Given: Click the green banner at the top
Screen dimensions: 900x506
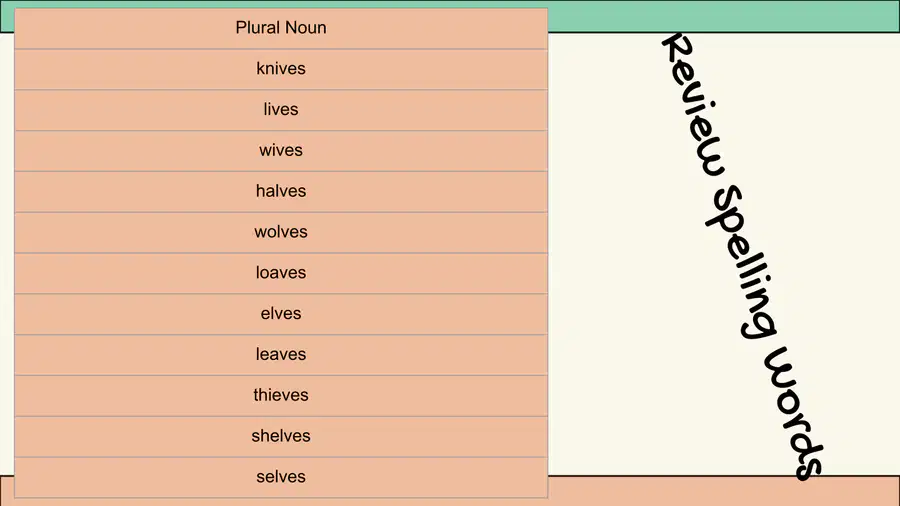Looking at the screenshot, I should pyautogui.click(x=723, y=15).
